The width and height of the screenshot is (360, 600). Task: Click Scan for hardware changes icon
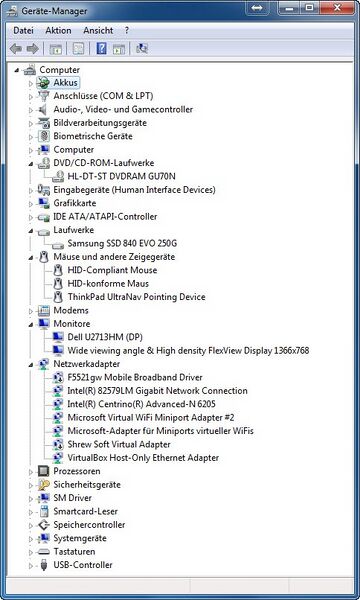(142, 49)
